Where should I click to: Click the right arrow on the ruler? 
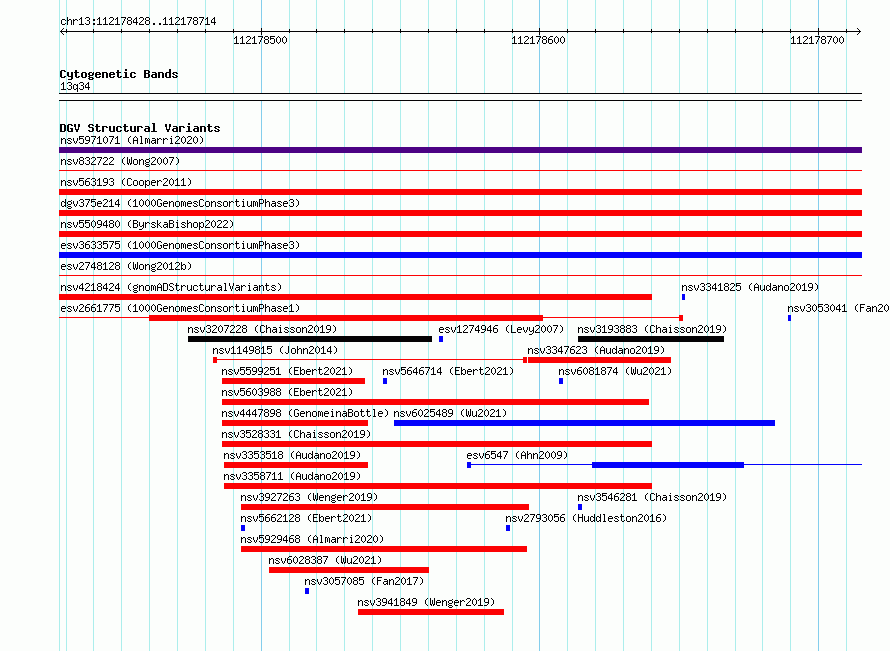[858, 31]
